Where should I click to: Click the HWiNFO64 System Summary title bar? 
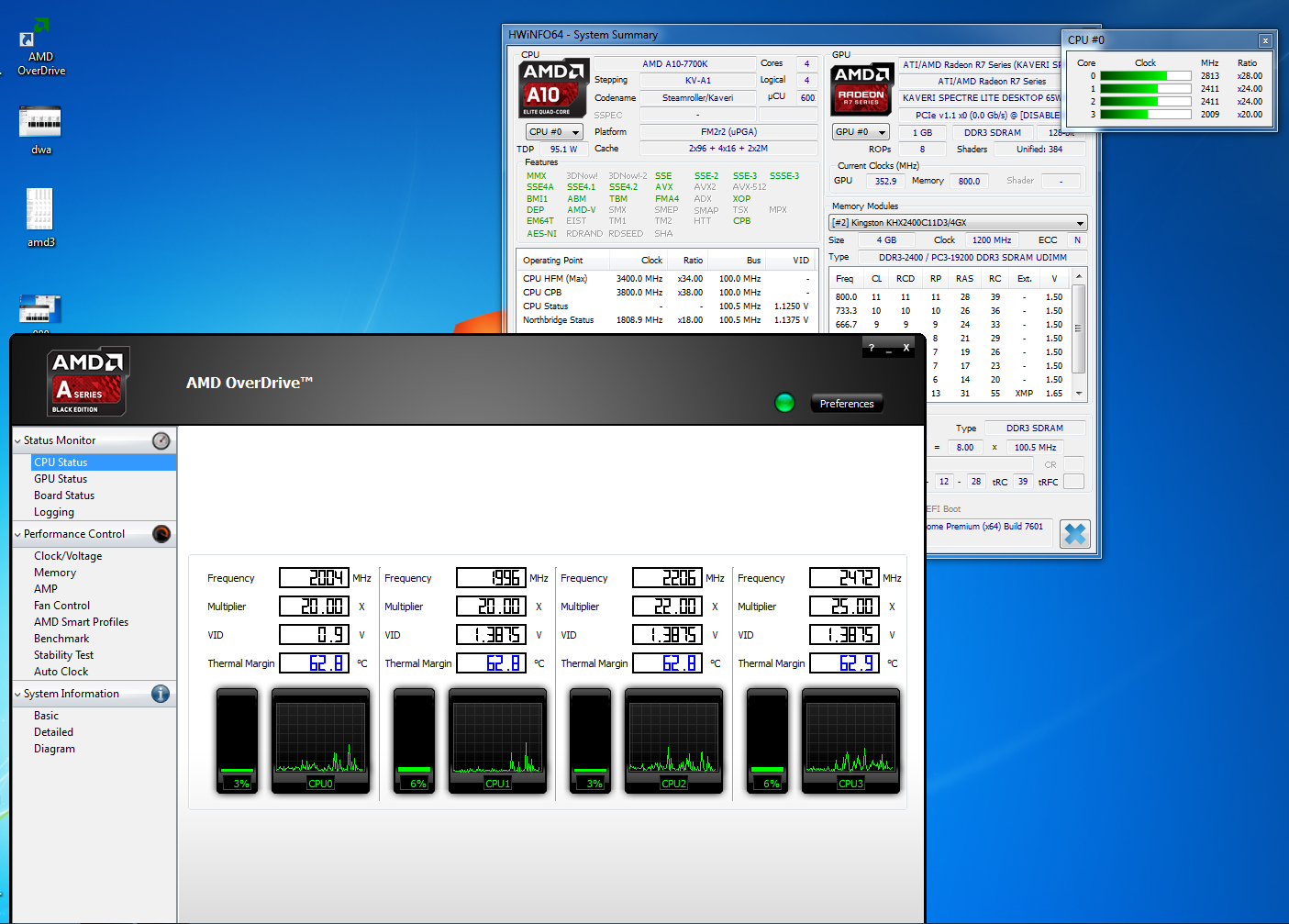[780, 35]
